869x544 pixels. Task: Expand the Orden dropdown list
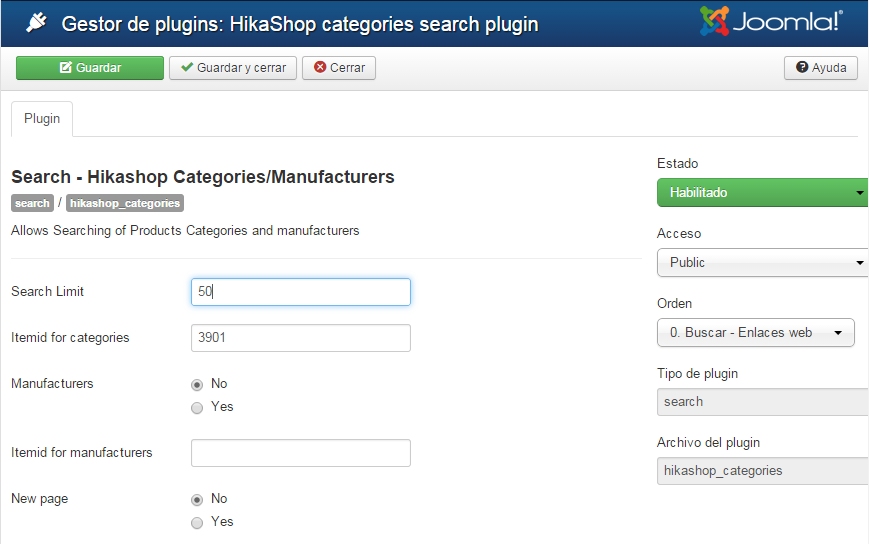pyautogui.click(x=755, y=332)
